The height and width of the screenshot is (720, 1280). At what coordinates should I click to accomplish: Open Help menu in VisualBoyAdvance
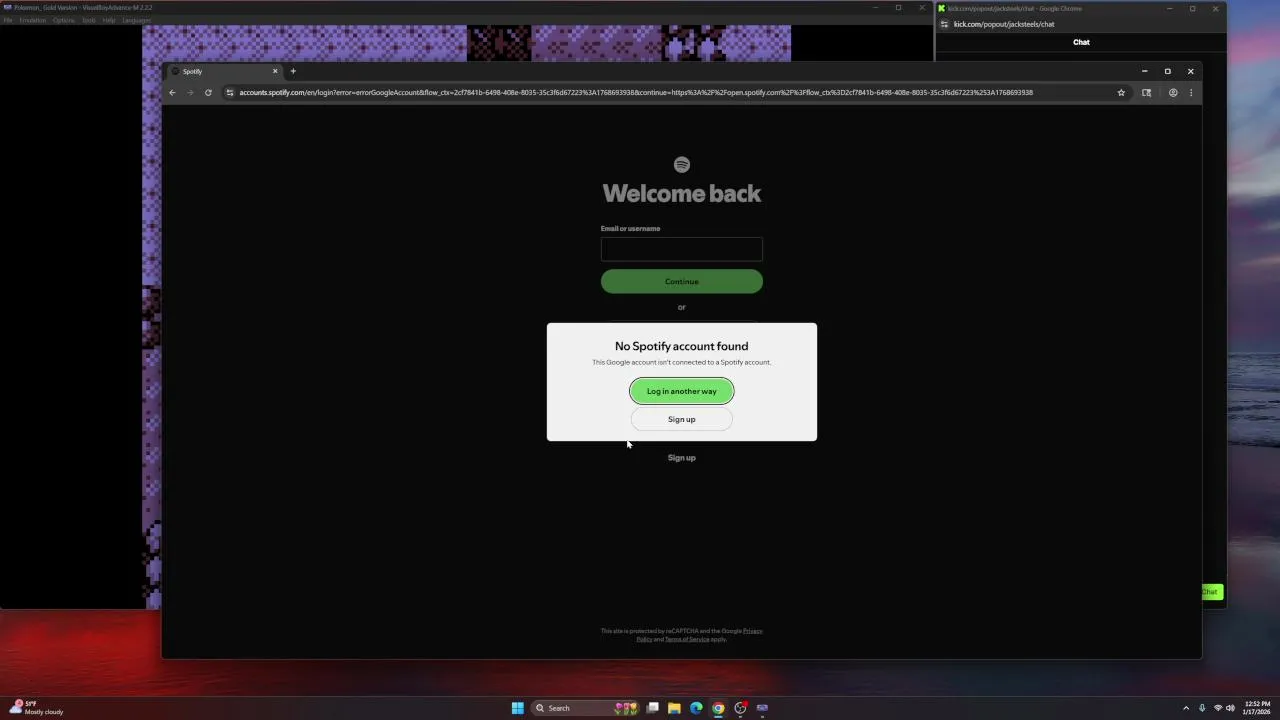[x=109, y=20]
